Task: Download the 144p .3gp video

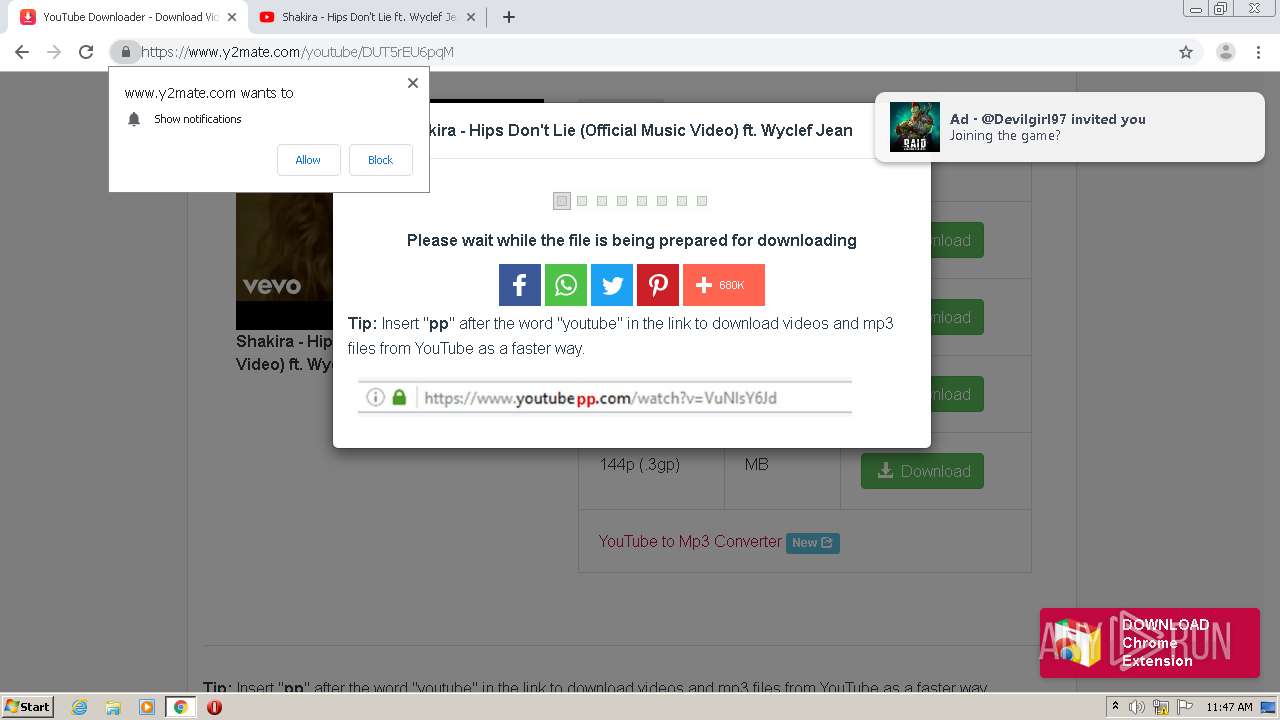Action: 922,471
